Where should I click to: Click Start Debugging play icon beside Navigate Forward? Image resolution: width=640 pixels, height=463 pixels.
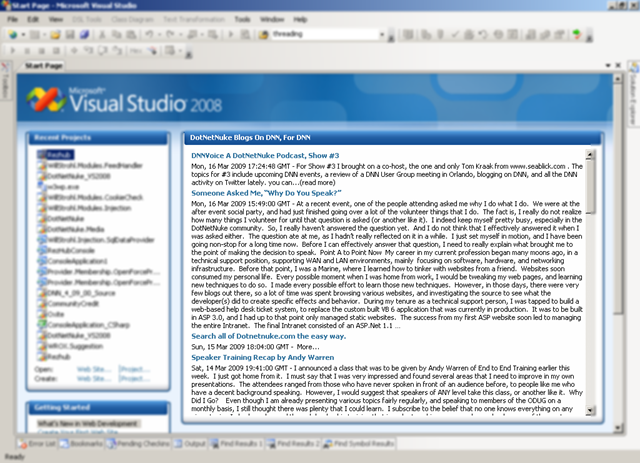[231, 35]
